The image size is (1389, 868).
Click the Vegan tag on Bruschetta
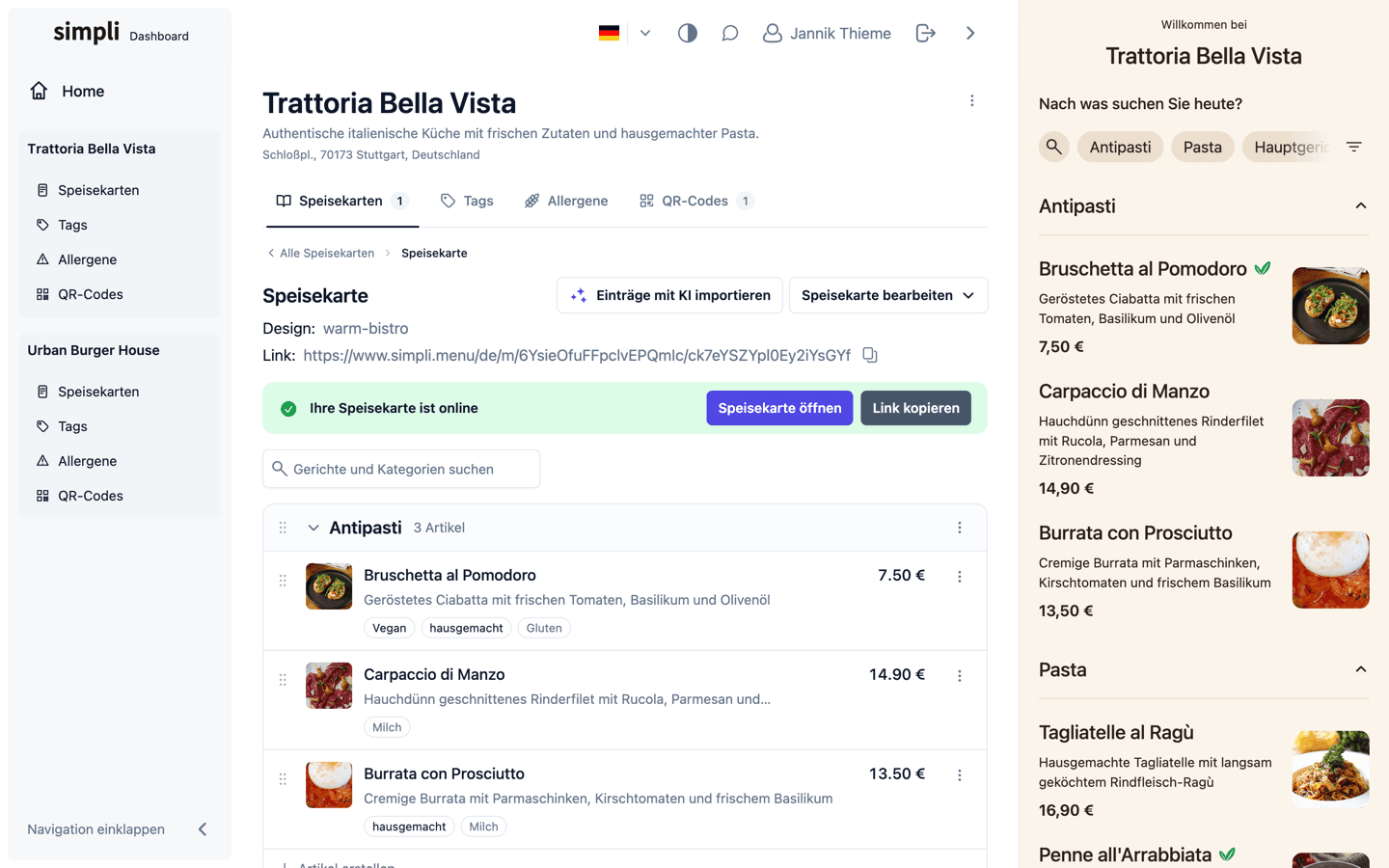pos(389,628)
